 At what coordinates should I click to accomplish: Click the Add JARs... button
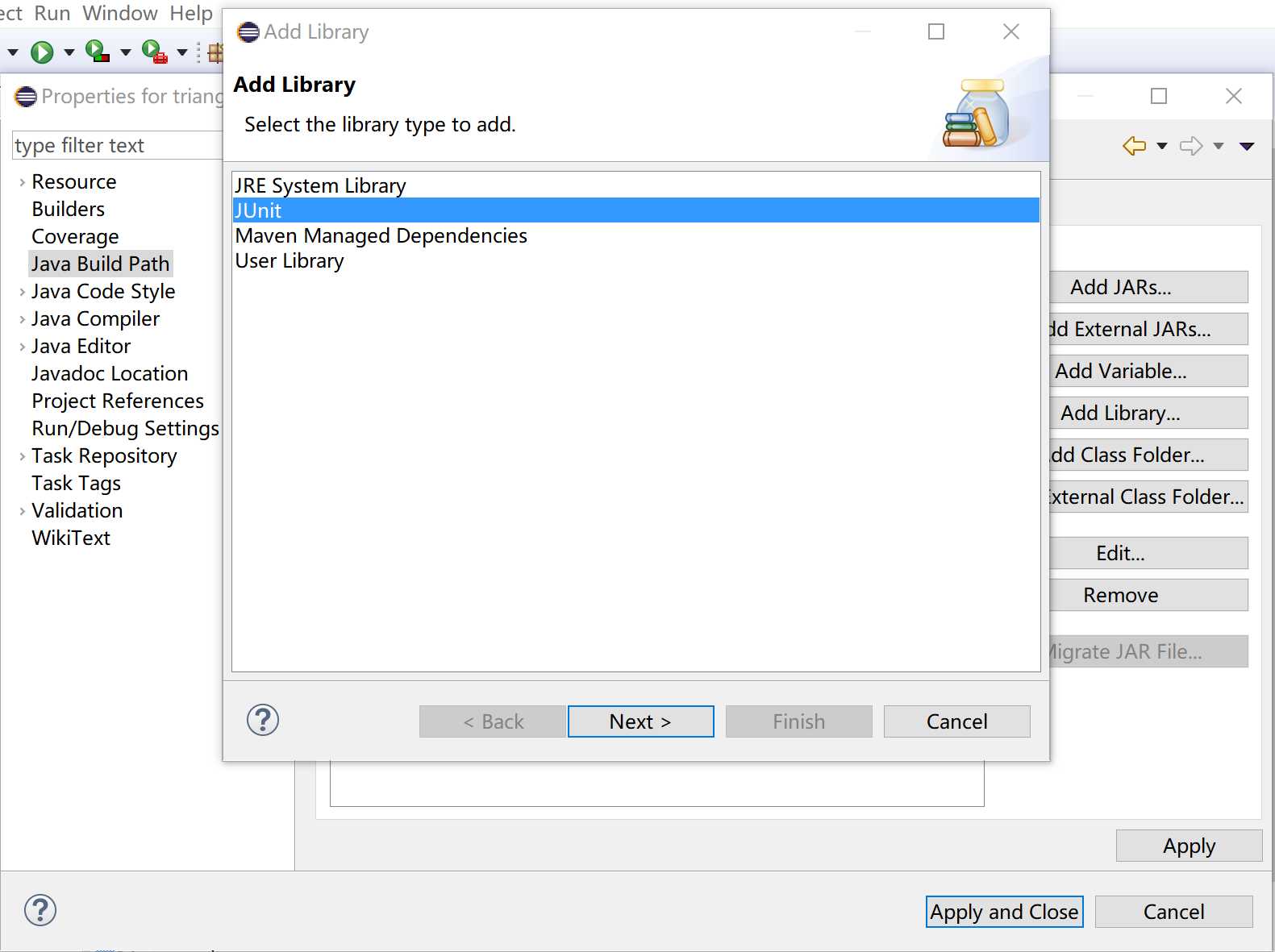coord(1149,287)
